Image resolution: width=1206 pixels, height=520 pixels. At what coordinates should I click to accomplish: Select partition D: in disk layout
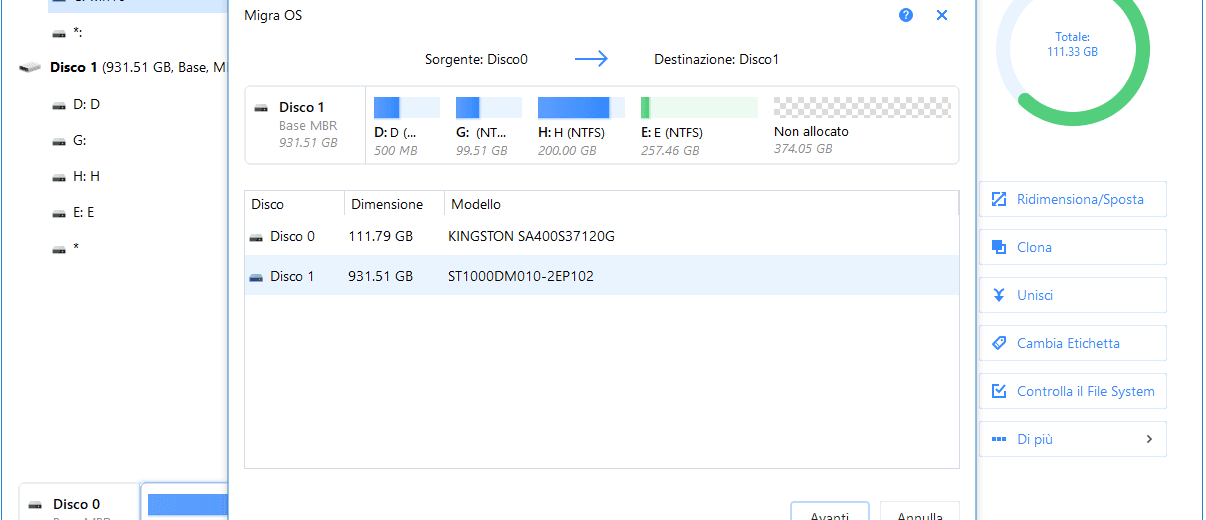(x=407, y=126)
